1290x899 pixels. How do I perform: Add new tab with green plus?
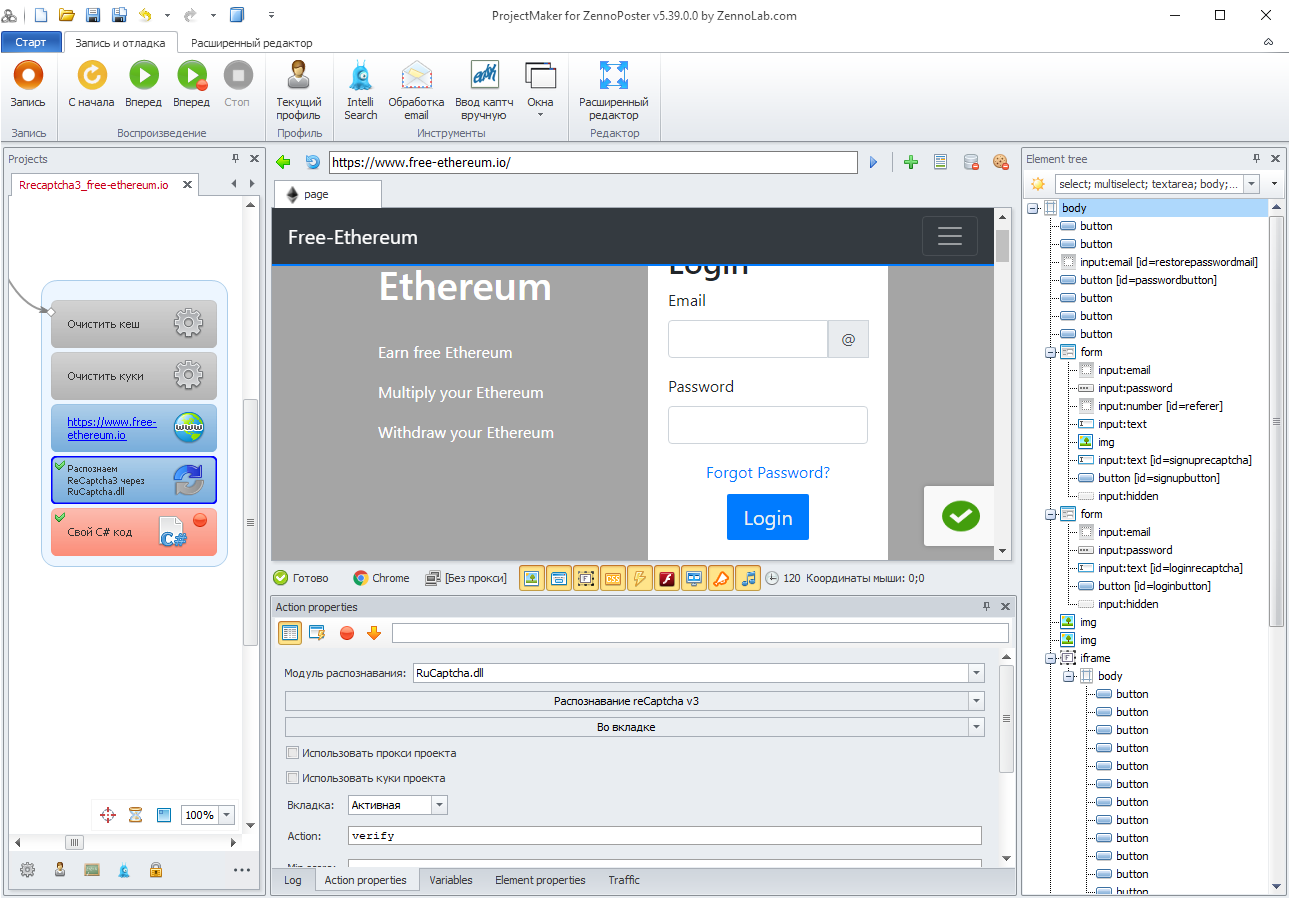pos(910,162)
